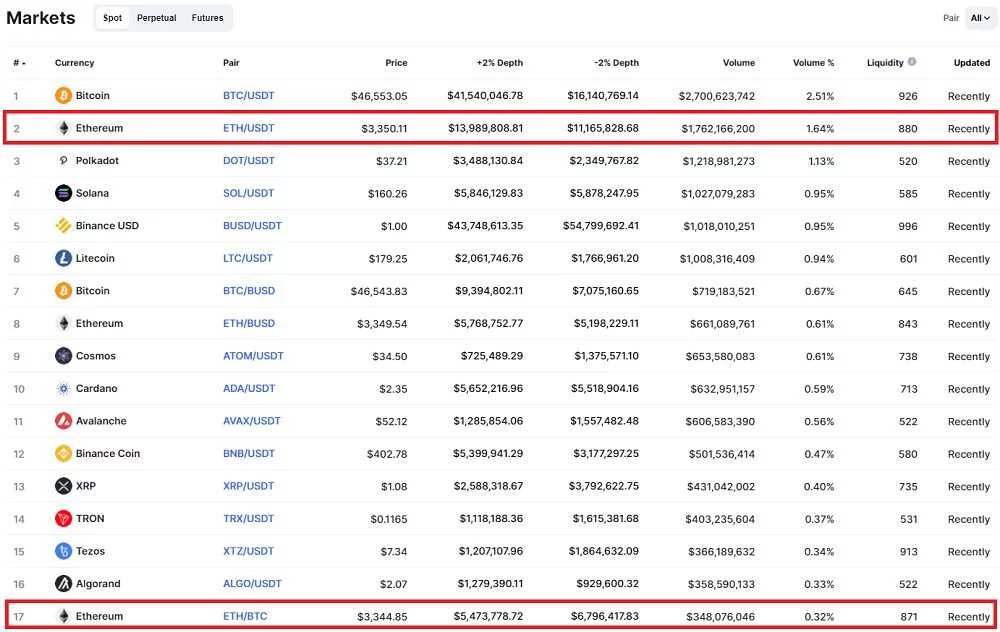
Task: Sort by the Price column header
Action: (396, 63)
